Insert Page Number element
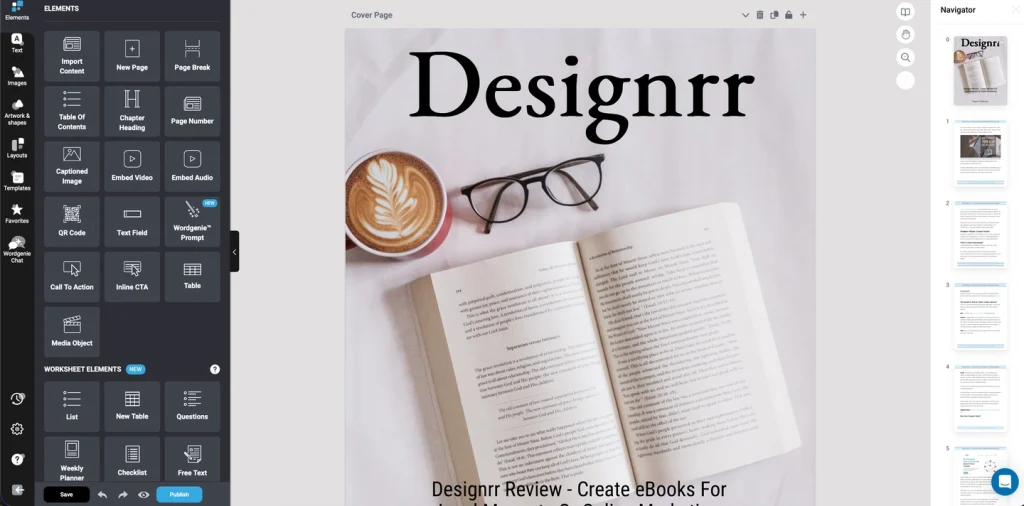Viewport: 1024px width, 506px height. pyautogui.click(x=192, y=112)
